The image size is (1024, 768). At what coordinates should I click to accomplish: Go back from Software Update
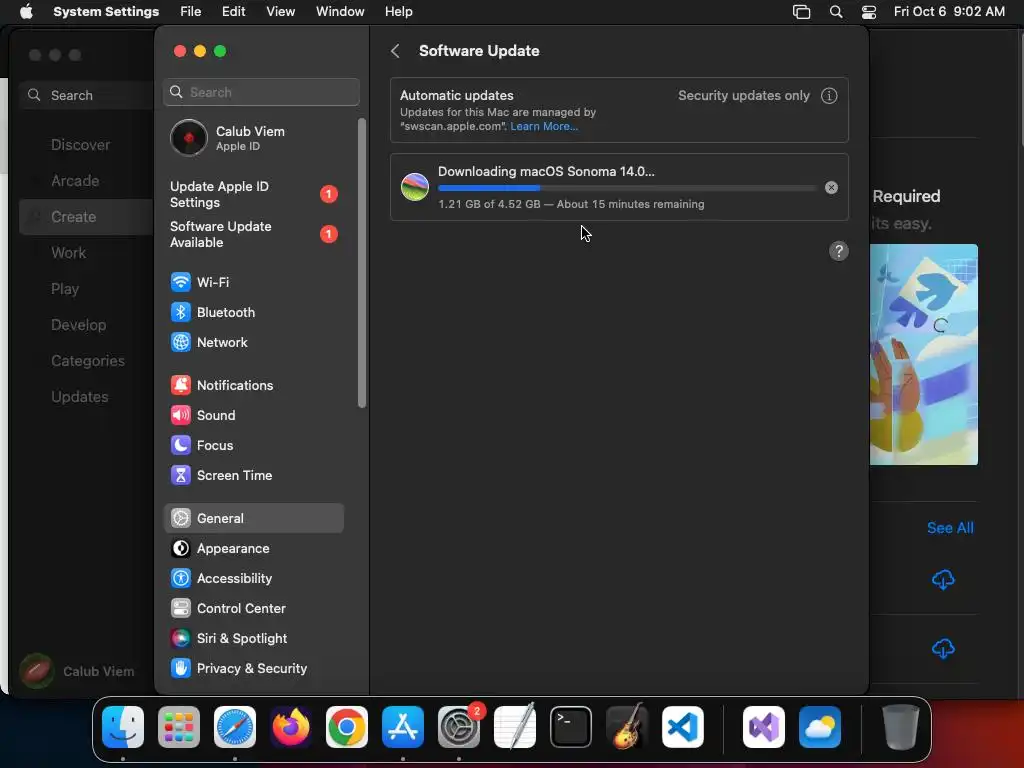[x=395, y=51]
